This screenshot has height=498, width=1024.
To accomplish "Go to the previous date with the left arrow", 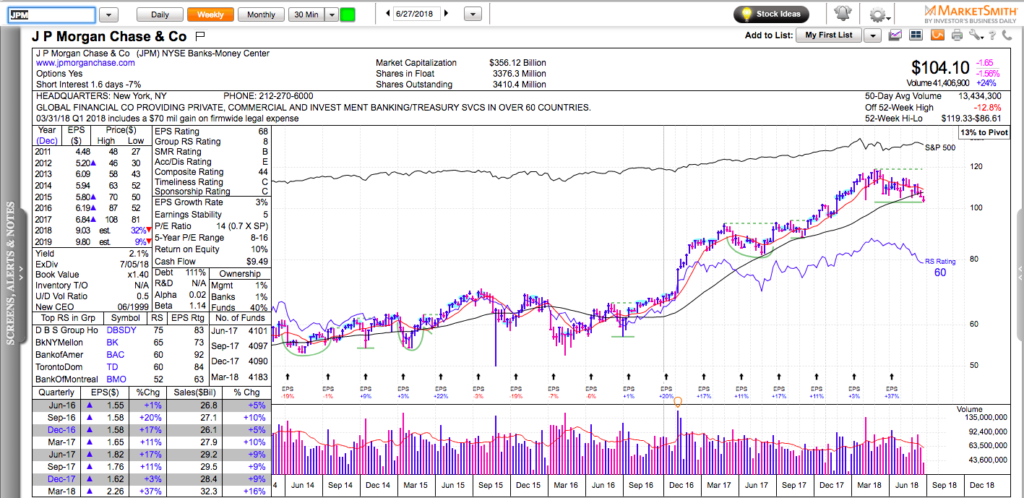I will pyautogui.click(x=388, y=14).
